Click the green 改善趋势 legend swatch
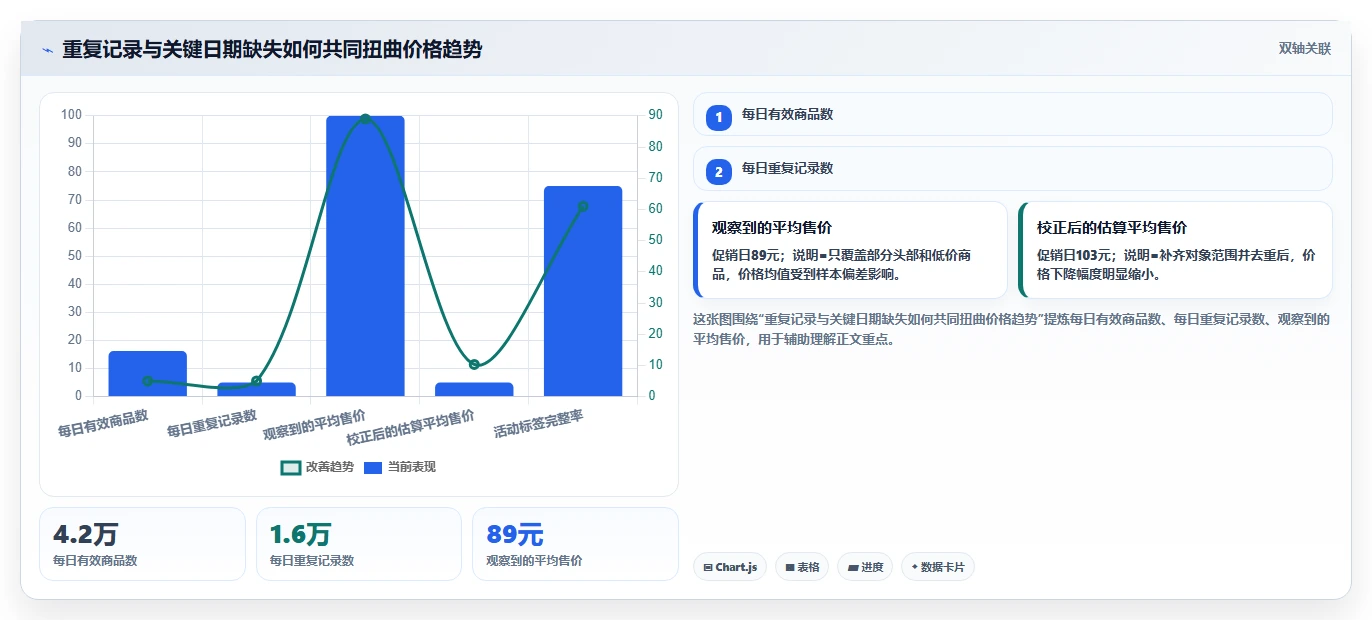The image size is (1372, 620). tap(290, 467)
